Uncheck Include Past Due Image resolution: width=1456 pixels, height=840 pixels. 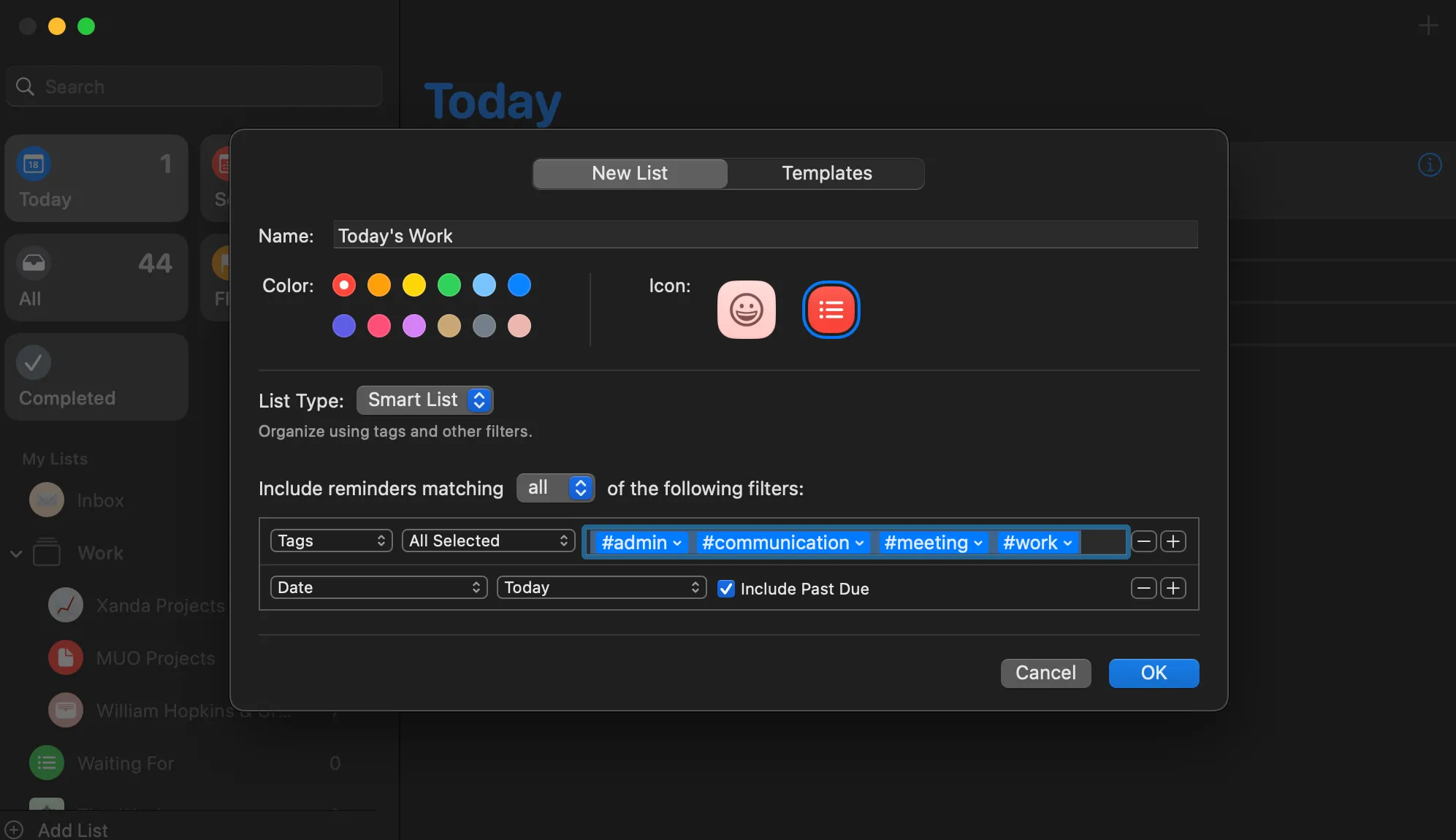click(x=725, y=588)
